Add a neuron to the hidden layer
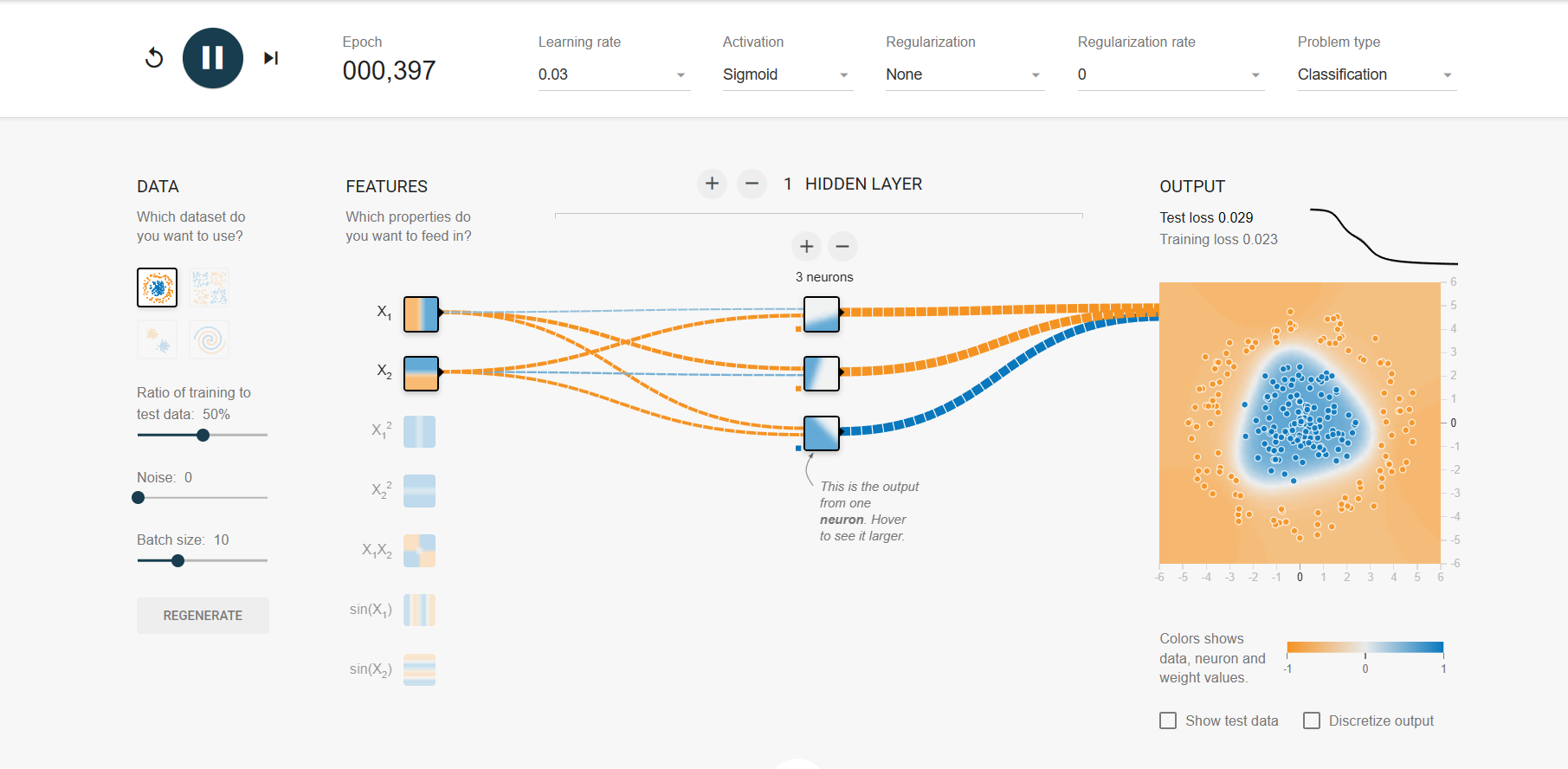1568x769 pixels. point(807,247)
